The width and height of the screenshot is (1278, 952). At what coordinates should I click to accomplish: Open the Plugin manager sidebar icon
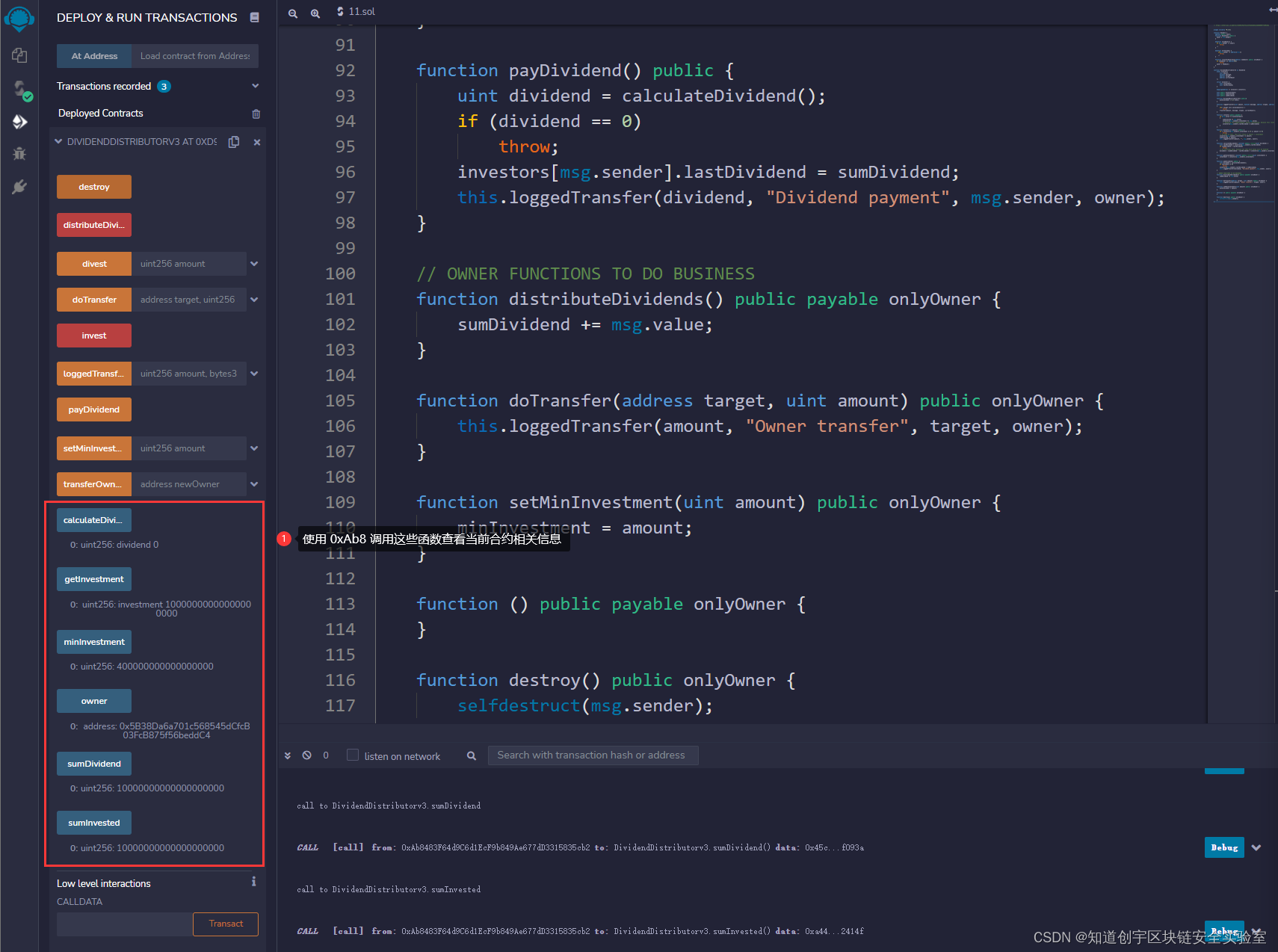(x=19, y=187)
